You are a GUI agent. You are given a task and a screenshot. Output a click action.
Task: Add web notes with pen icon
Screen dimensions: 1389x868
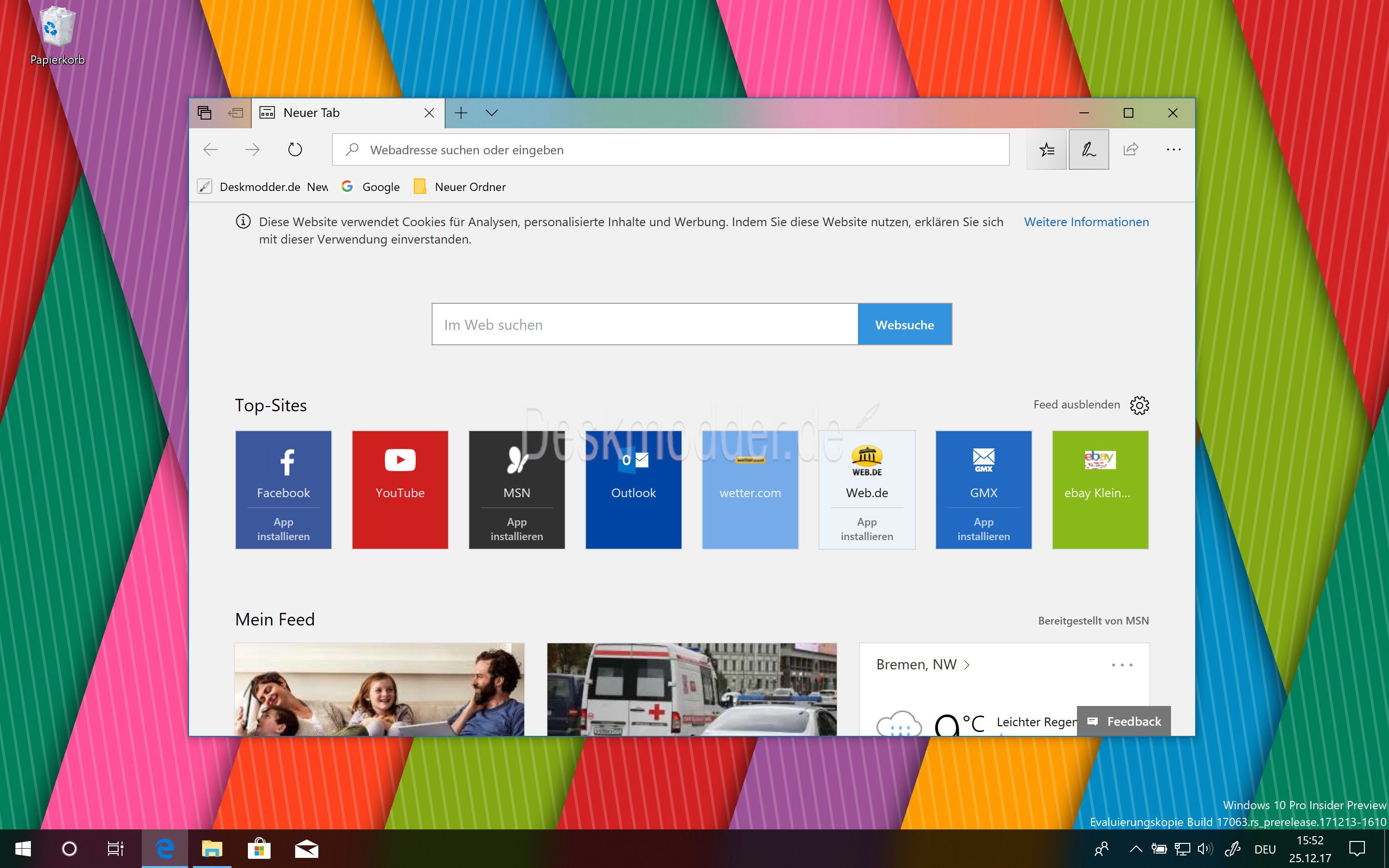(x=1089, y=150)
